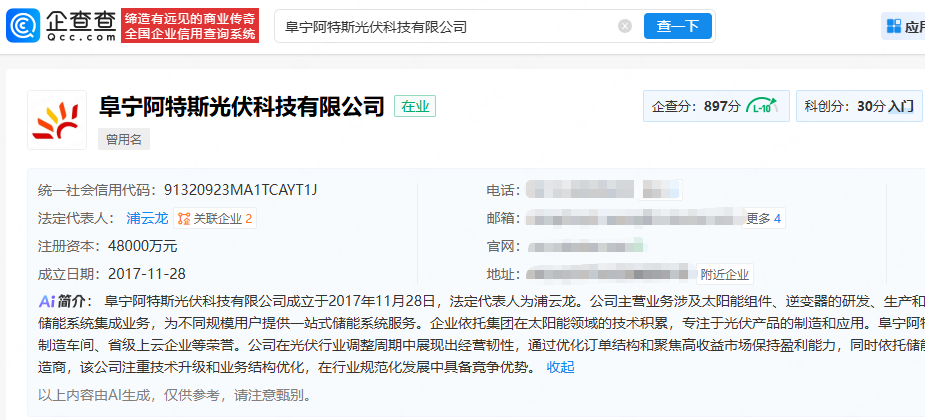Click the Qcc.com logo icon
Image resolution: width=925 pixels, height=420 pixels.
tap(24, 26)
